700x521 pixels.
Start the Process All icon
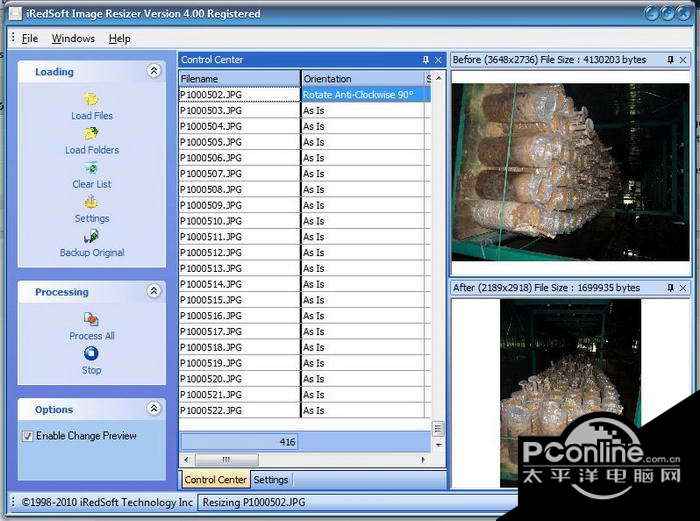click(91, 319)
